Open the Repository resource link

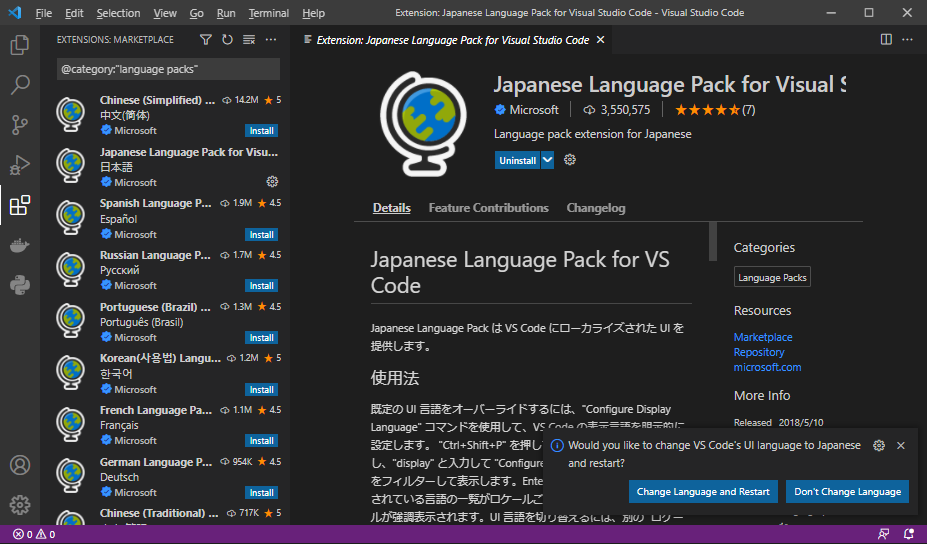point(759,352)
